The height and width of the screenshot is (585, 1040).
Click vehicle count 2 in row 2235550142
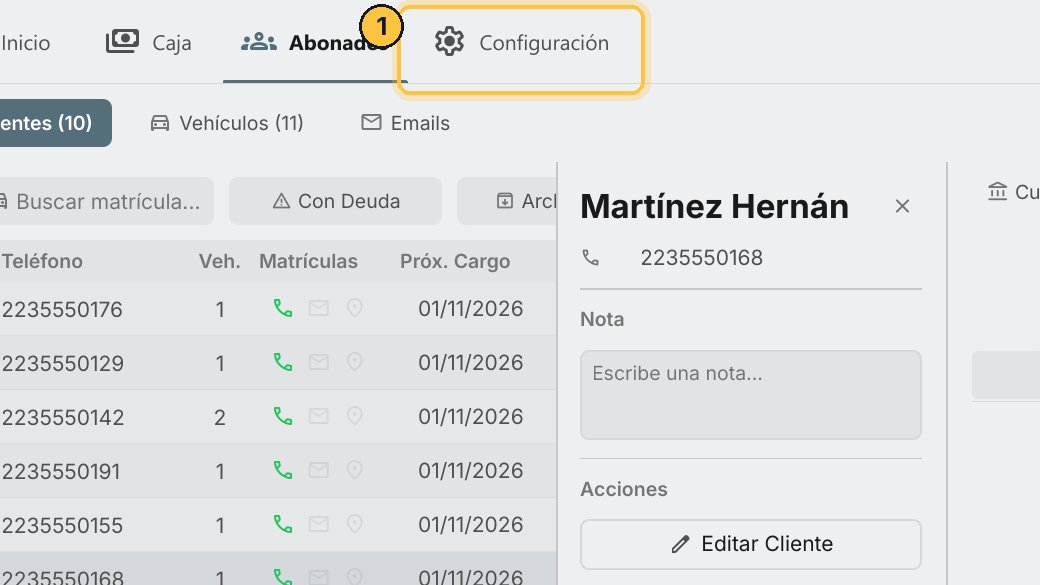click(x=220, y=418)
